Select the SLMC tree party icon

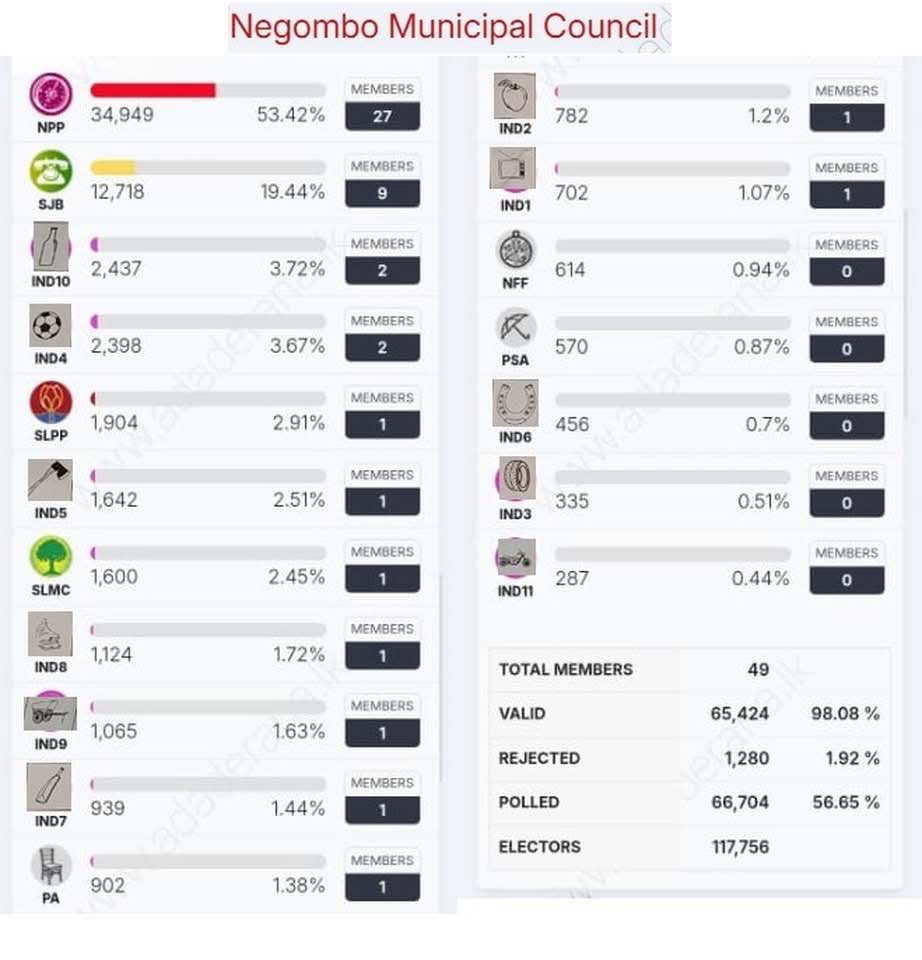[51, 557]
